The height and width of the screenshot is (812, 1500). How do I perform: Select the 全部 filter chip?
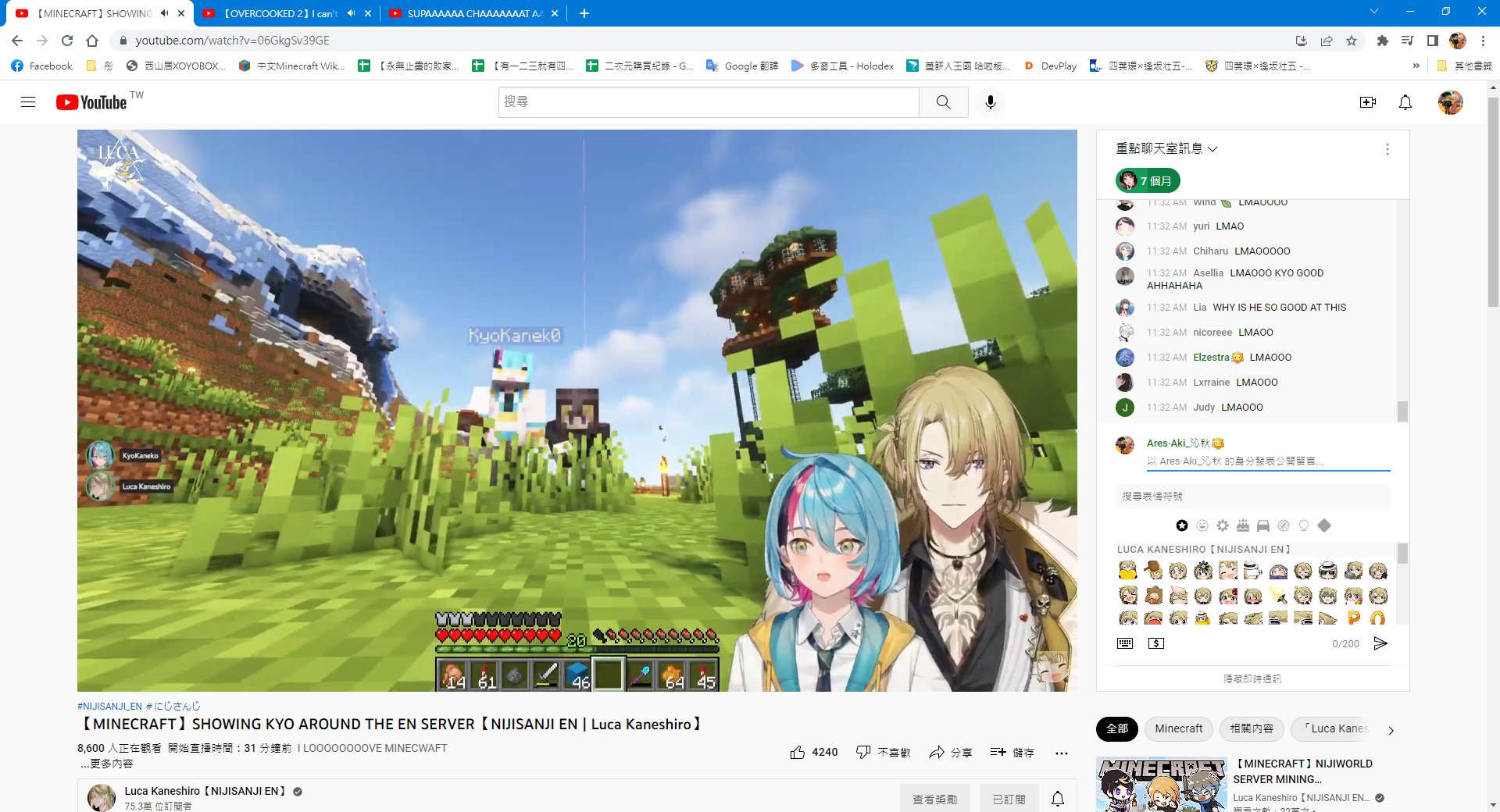[1117, 729]
